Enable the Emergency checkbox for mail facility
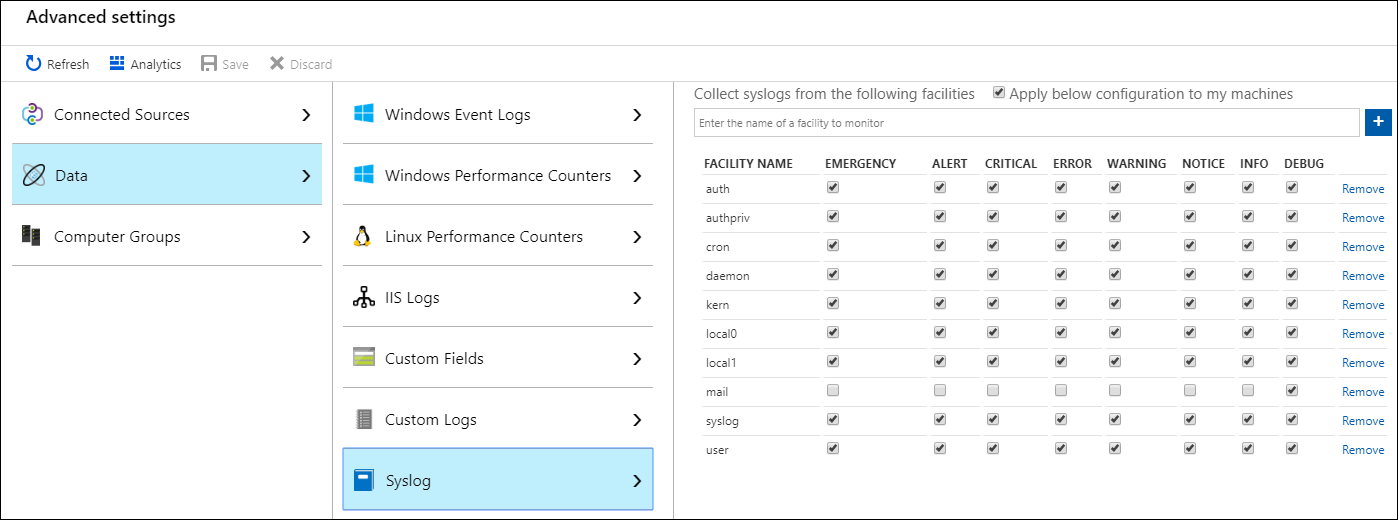 point(833,390)
